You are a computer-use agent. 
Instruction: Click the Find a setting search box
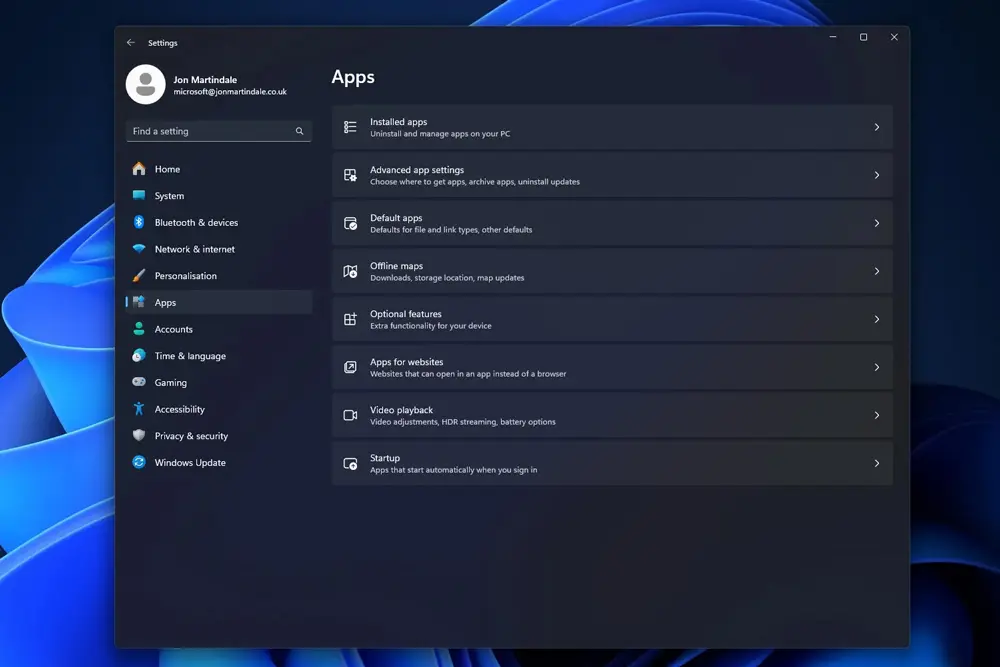219,131
